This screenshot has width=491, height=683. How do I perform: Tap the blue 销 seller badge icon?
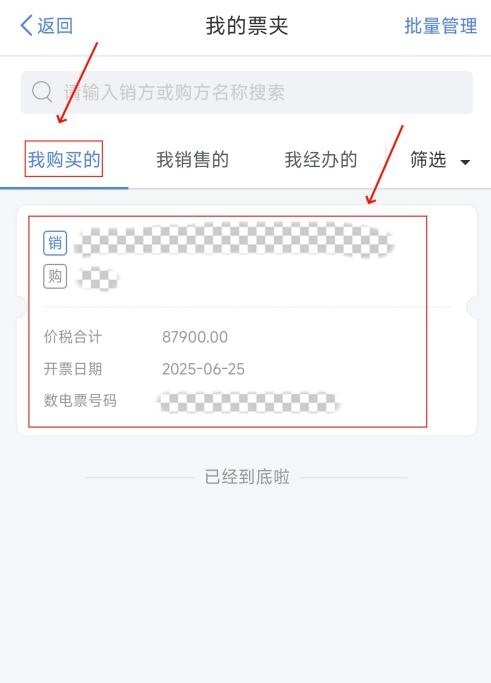point(55,243)
